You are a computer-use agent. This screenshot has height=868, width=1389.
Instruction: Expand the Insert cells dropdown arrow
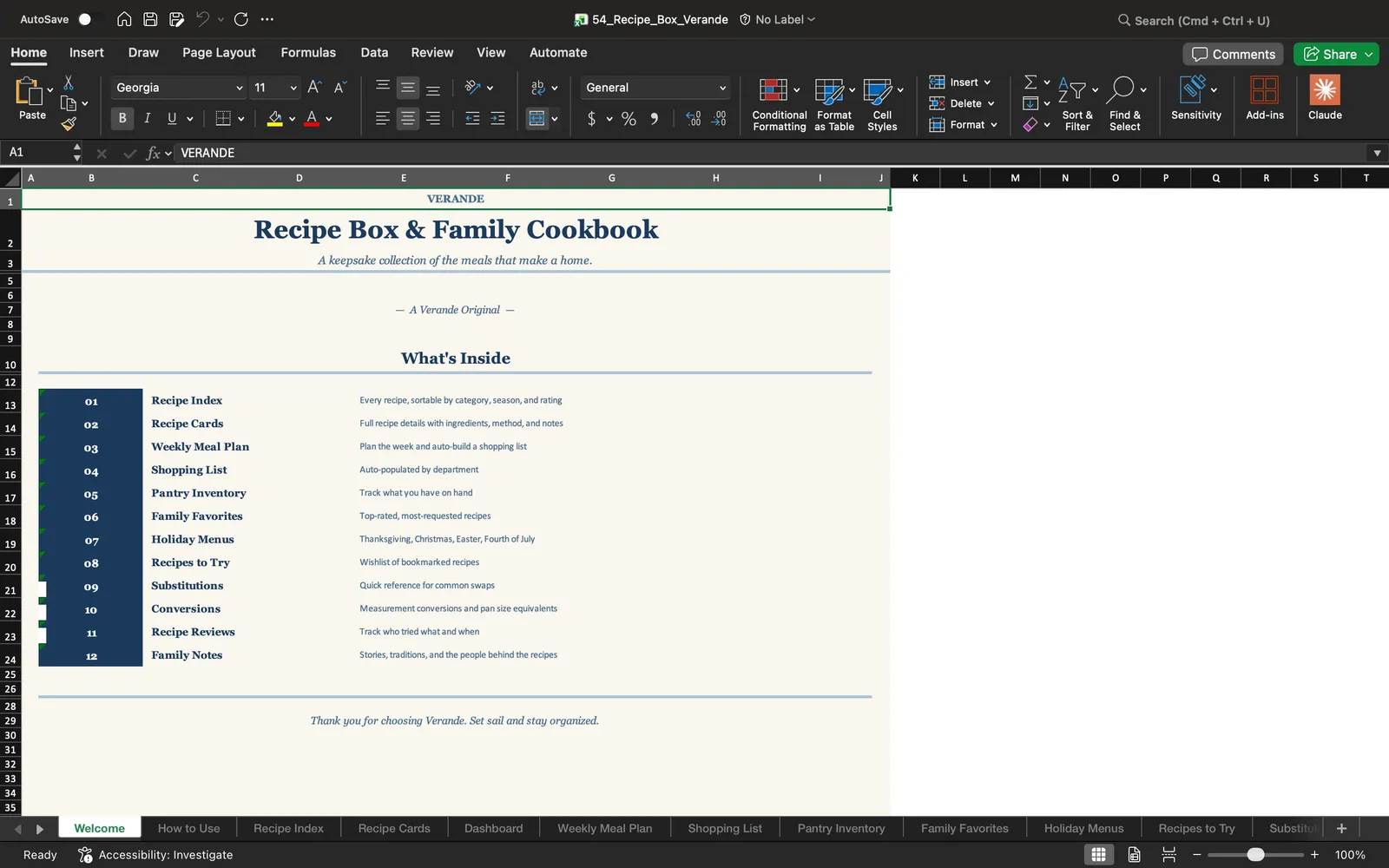pos(987,82)
